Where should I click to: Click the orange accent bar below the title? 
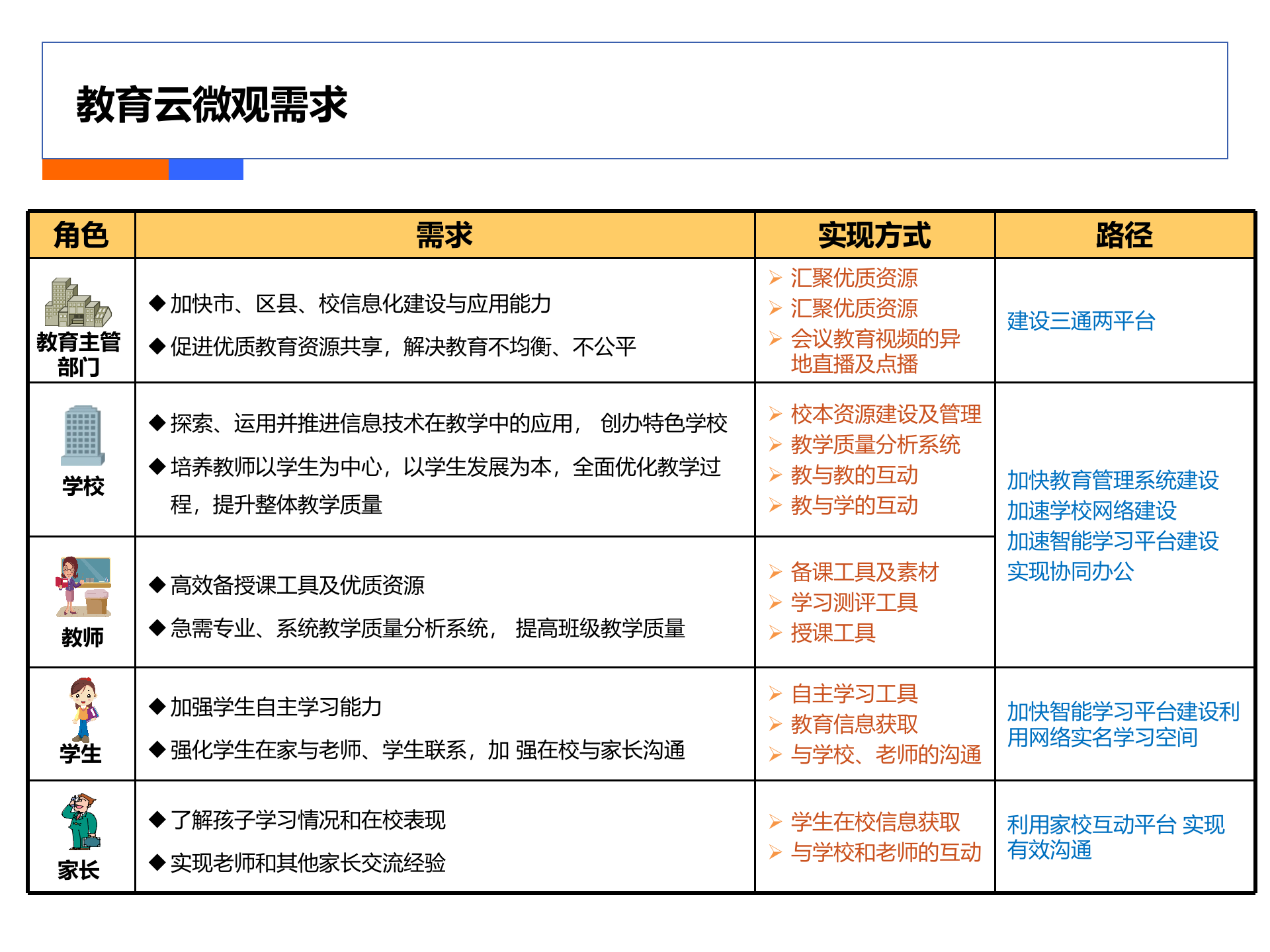click(x=105, y=171)
